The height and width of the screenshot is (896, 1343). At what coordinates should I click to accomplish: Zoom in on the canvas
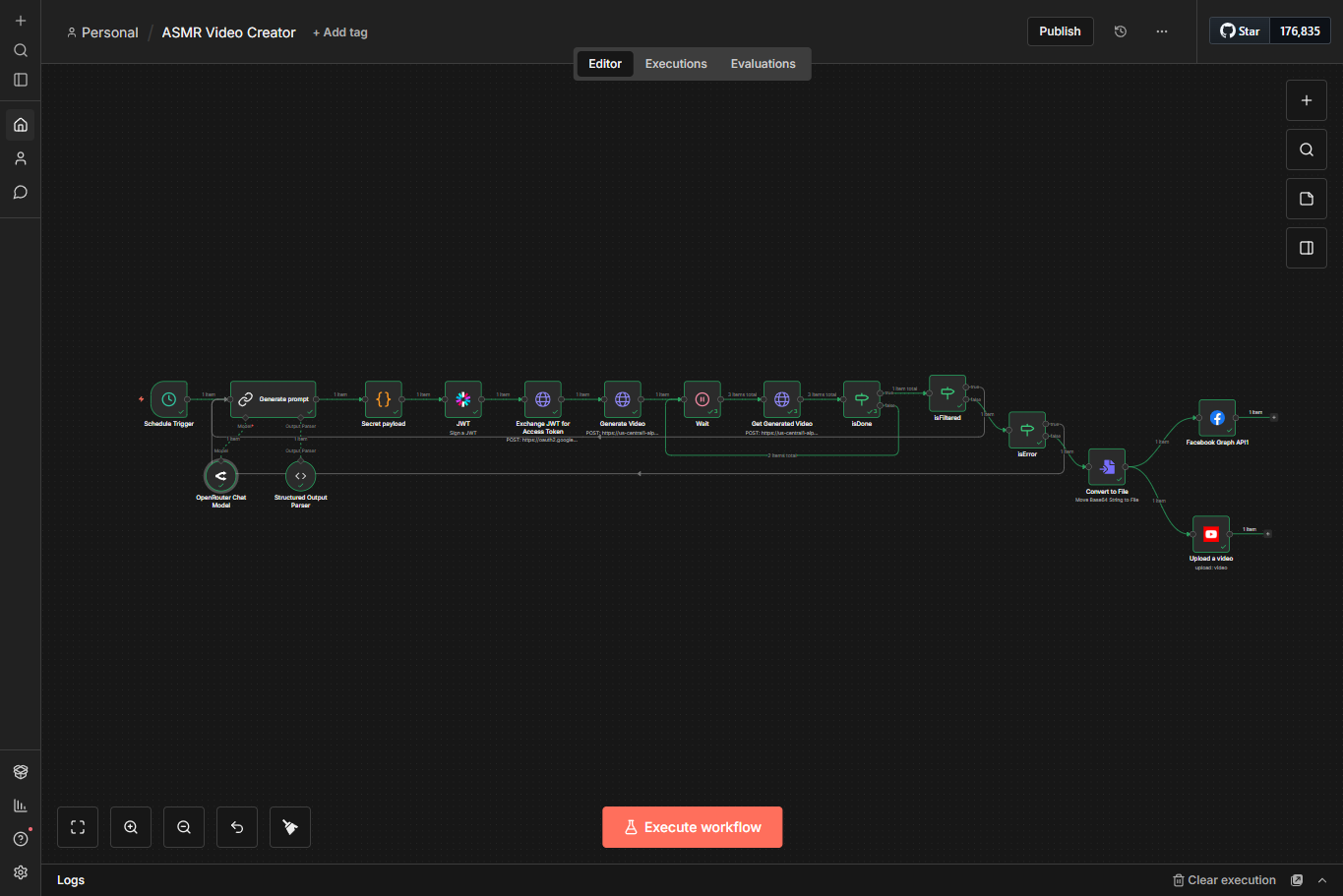[131, 827]
